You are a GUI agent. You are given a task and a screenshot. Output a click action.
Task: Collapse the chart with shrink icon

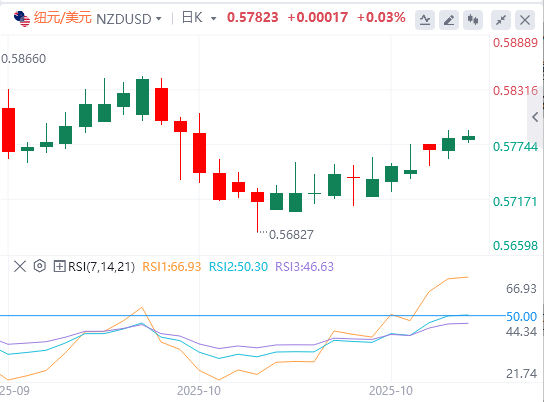coord(501,20)
